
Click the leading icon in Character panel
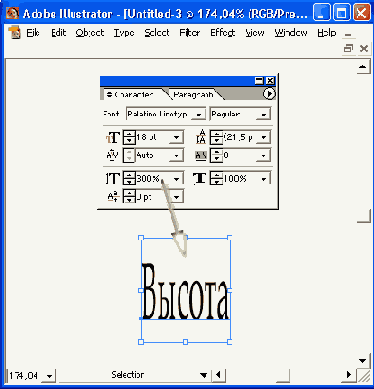click(201, 137)
